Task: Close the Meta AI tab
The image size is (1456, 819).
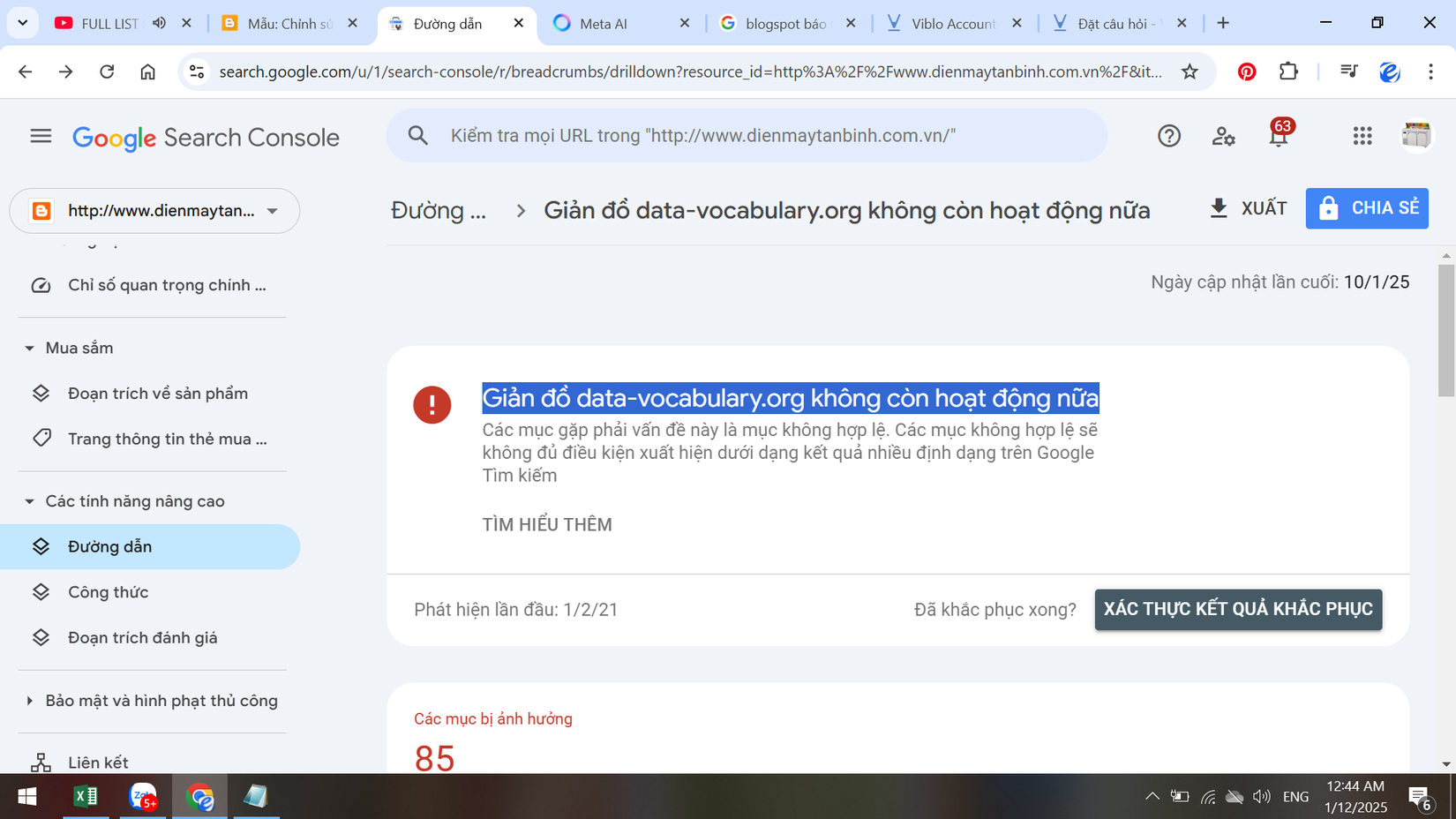Action: pyautogui.click(x=685, y=24)
